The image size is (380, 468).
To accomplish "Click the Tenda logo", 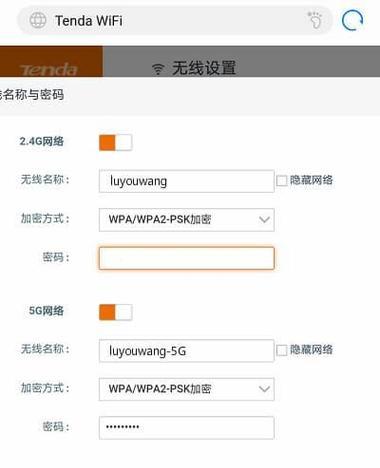I will [x=49, y=70].
